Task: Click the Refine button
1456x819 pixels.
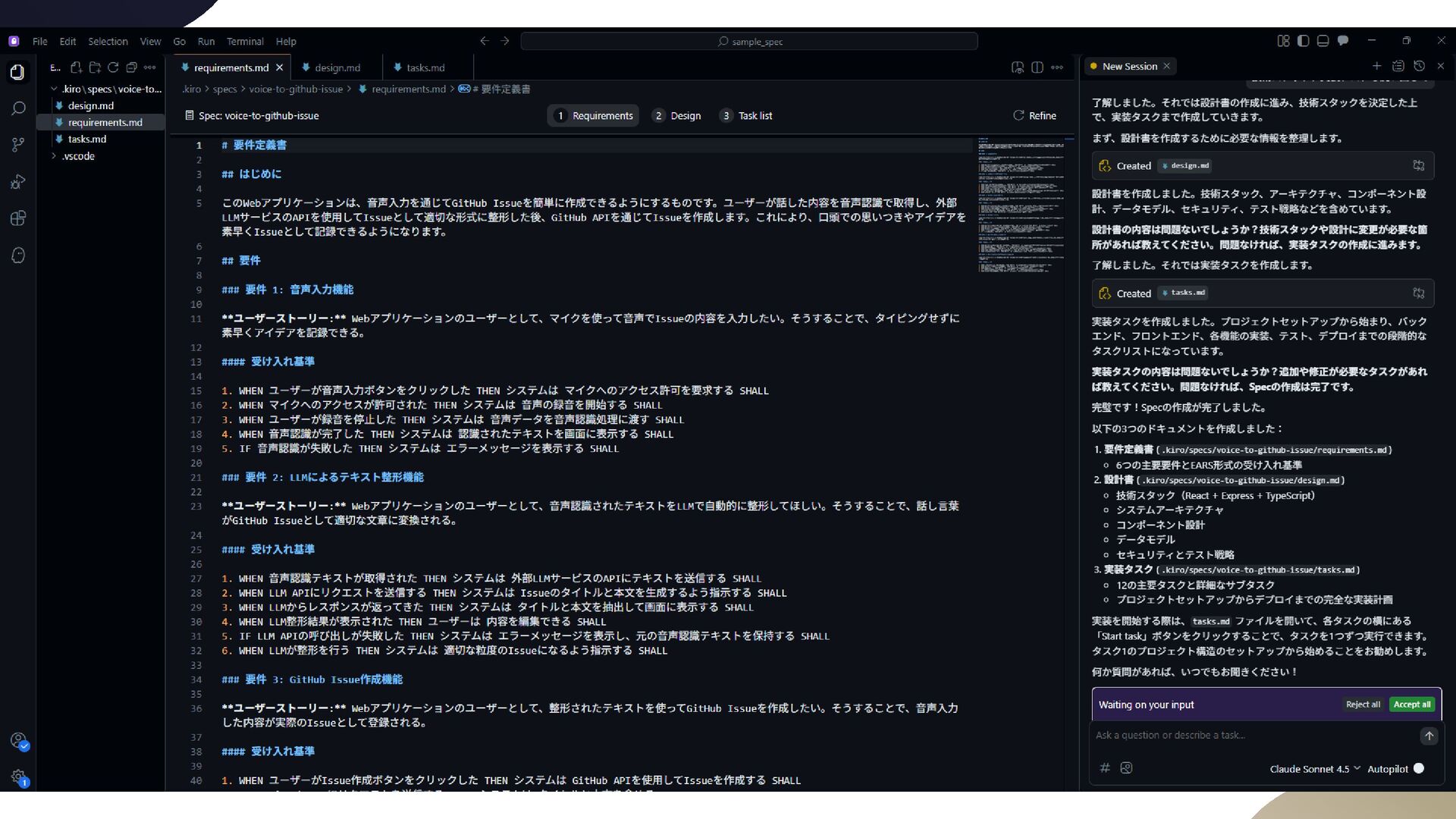Action: (1034, 115)
